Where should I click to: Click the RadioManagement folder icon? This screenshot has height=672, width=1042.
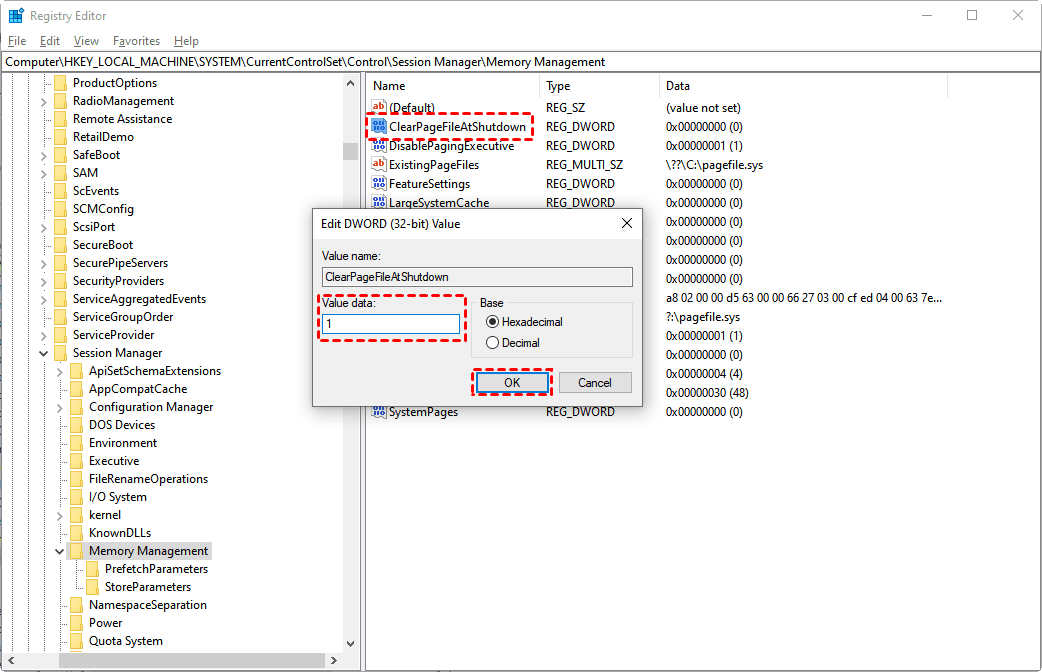[60, 101]
